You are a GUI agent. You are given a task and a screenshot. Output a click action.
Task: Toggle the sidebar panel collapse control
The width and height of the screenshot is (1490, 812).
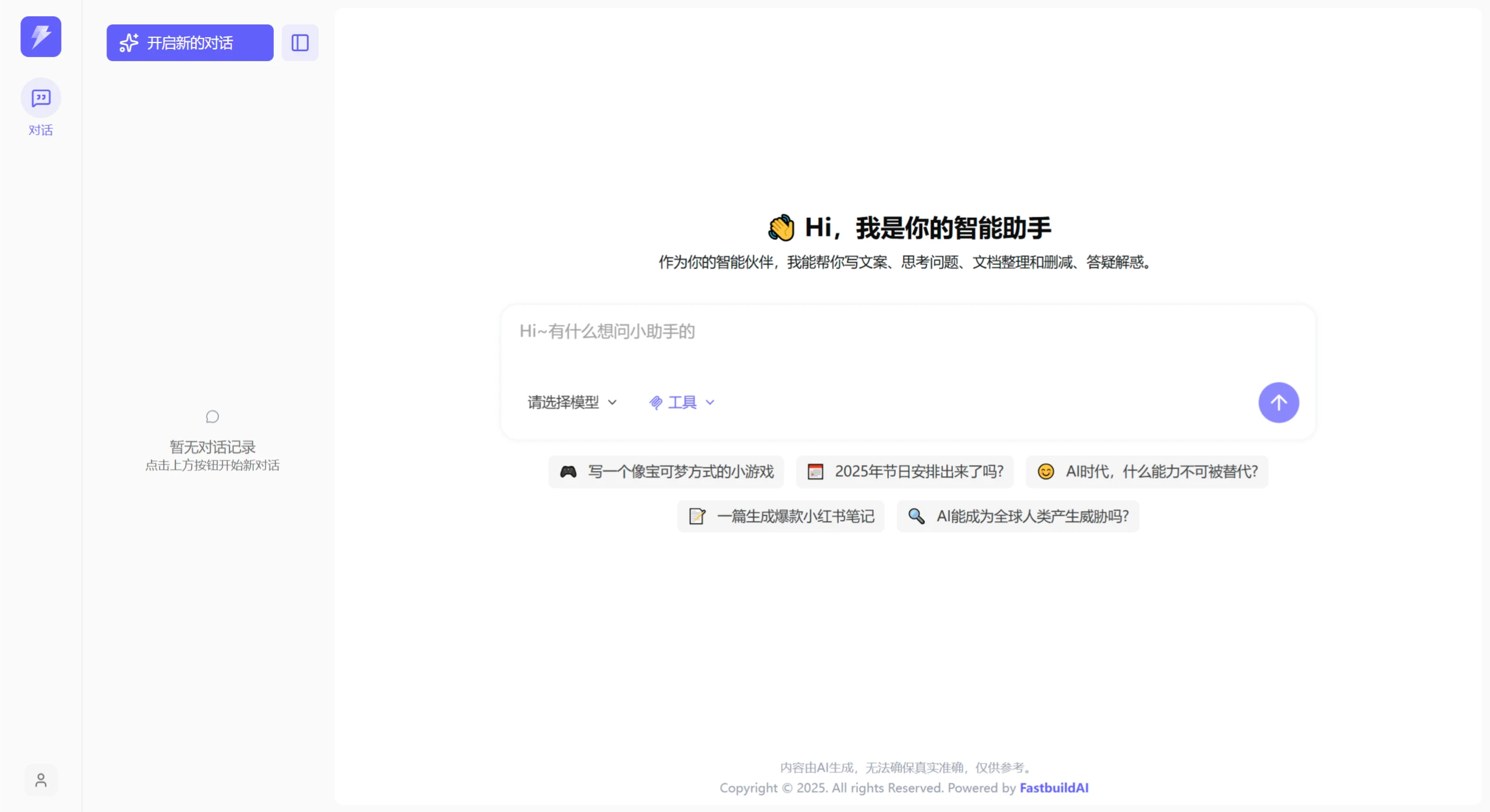click(x=300, y=43)
